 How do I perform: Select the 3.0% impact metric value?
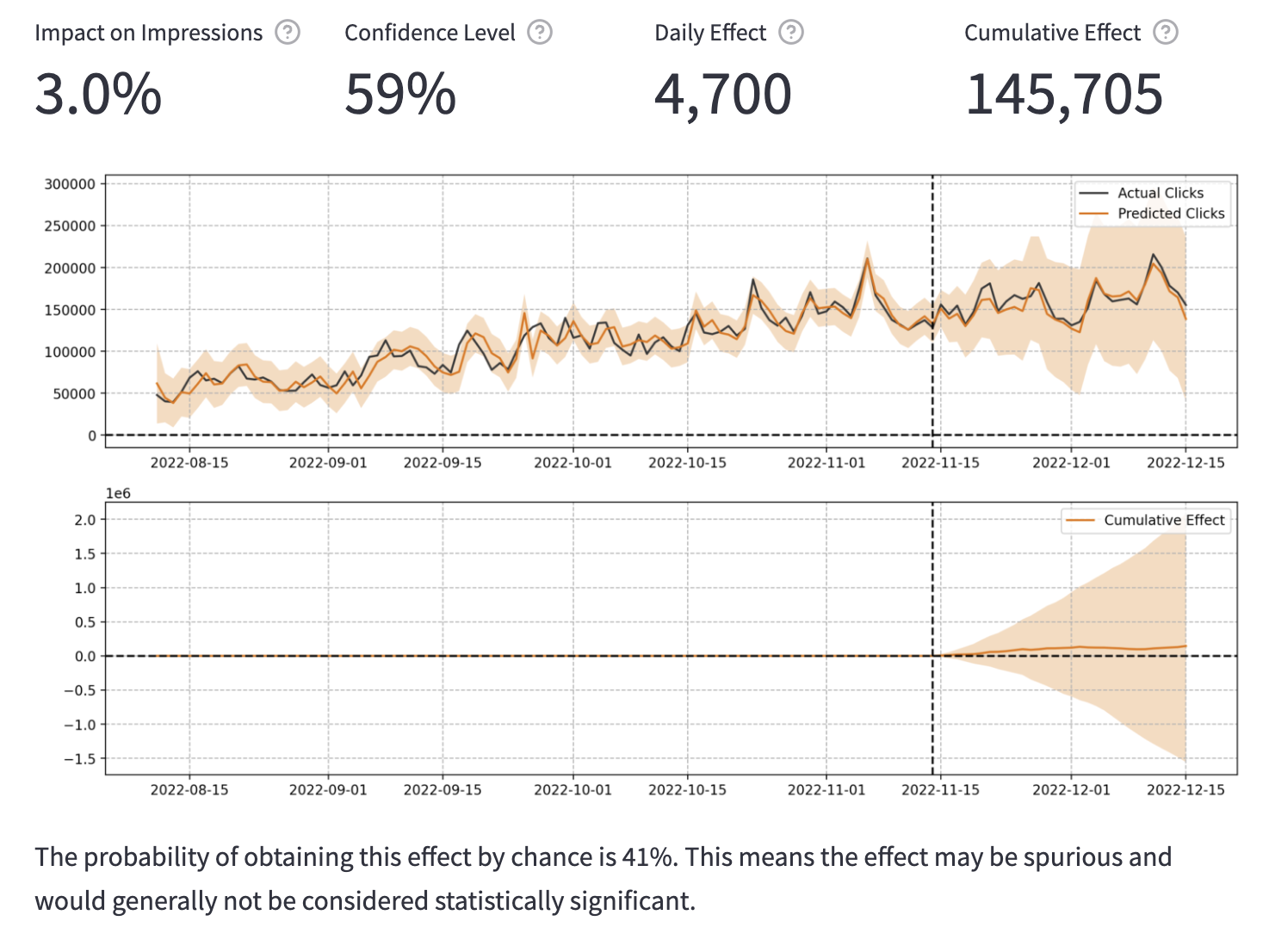click(98, 94)
